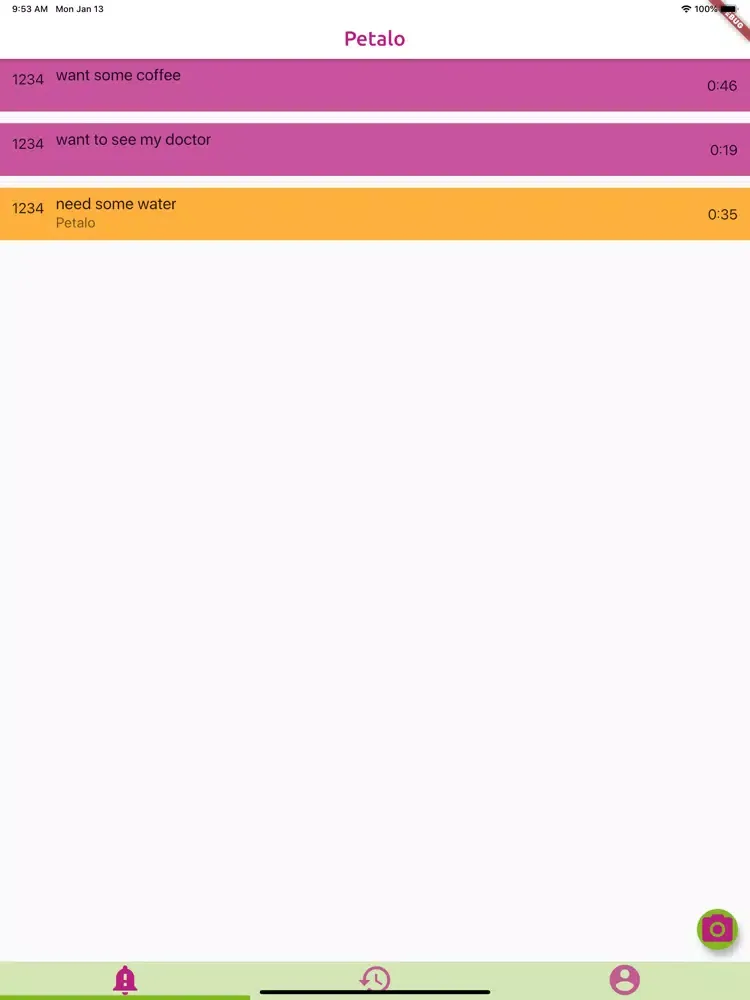750x1000 pixels.
Task: Open the alerts bell tab
Action: (125, 980)
